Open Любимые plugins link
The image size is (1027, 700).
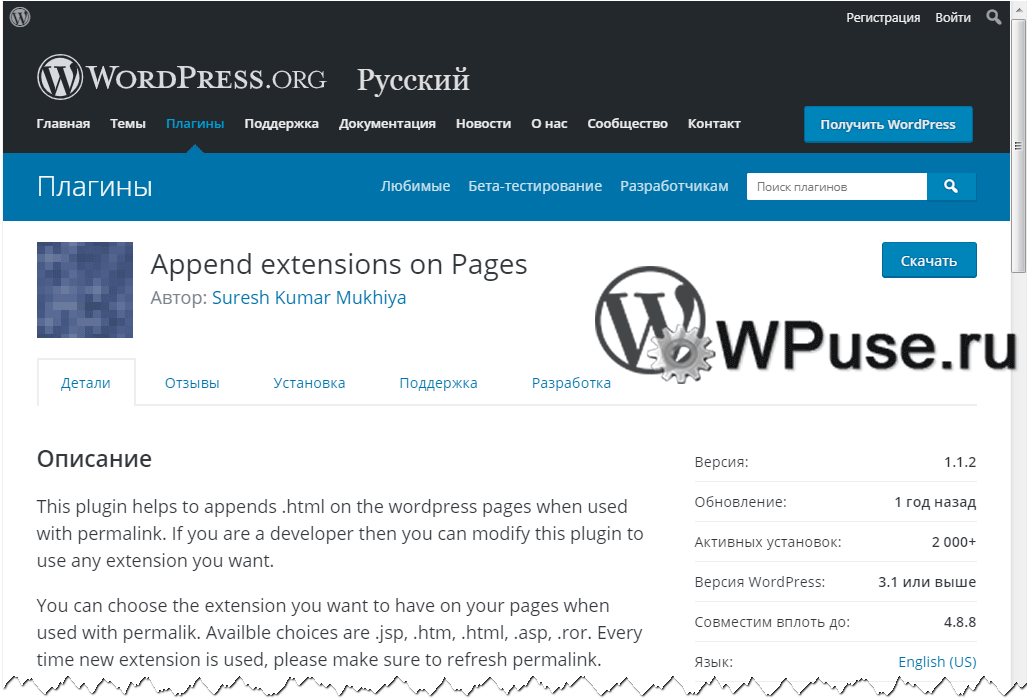point(415,186)
